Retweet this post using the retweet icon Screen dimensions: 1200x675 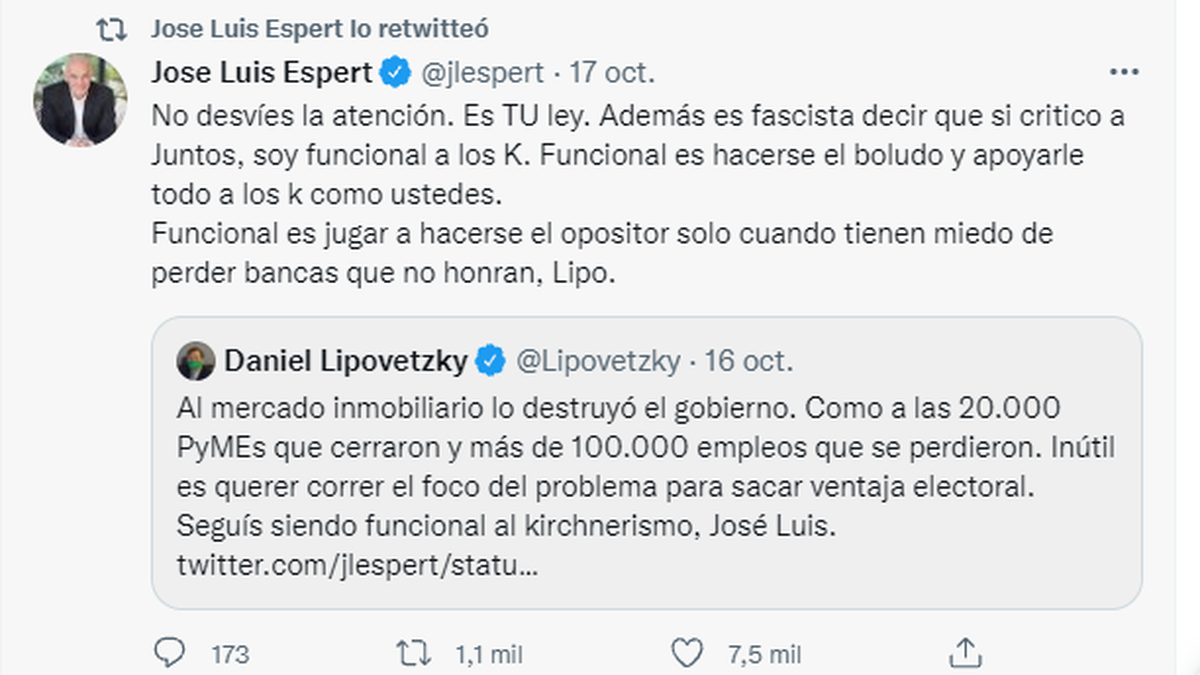point(410,653)
